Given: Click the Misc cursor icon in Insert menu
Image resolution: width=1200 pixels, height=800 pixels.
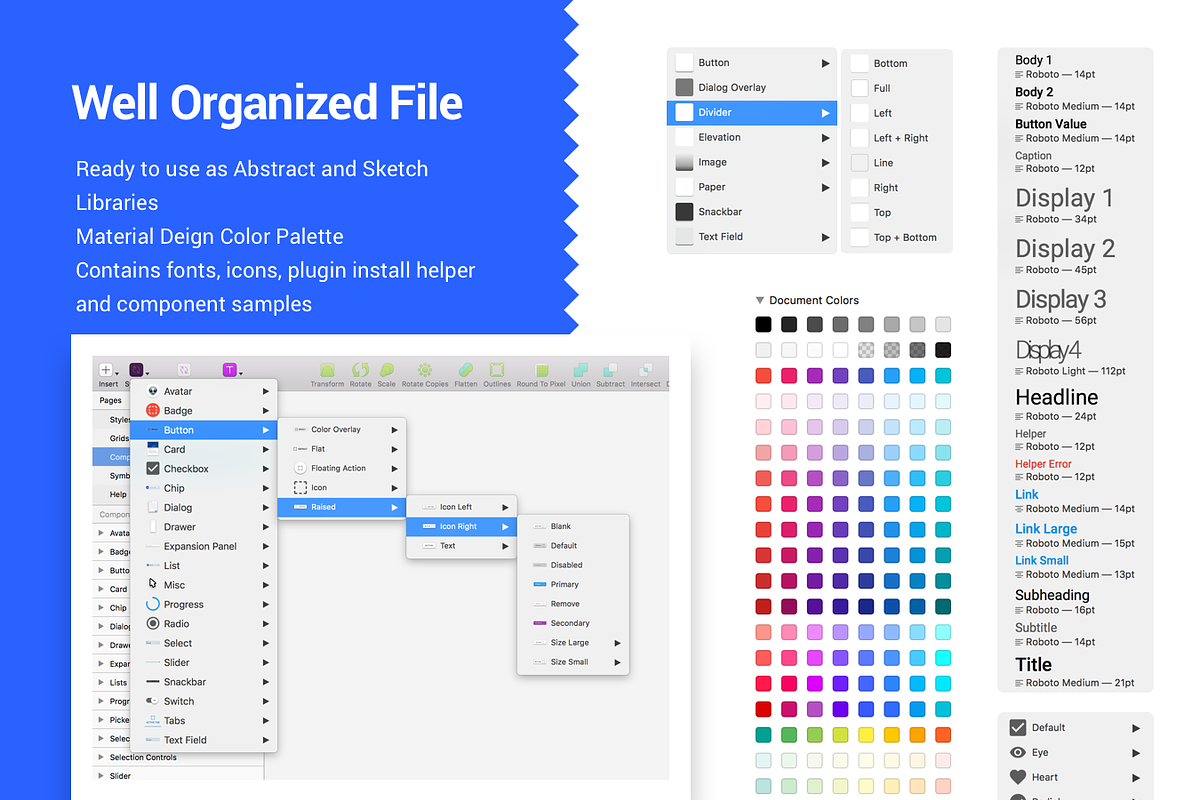Looking at the screenshot, I should pyautogui.click(x=153, y=584).
